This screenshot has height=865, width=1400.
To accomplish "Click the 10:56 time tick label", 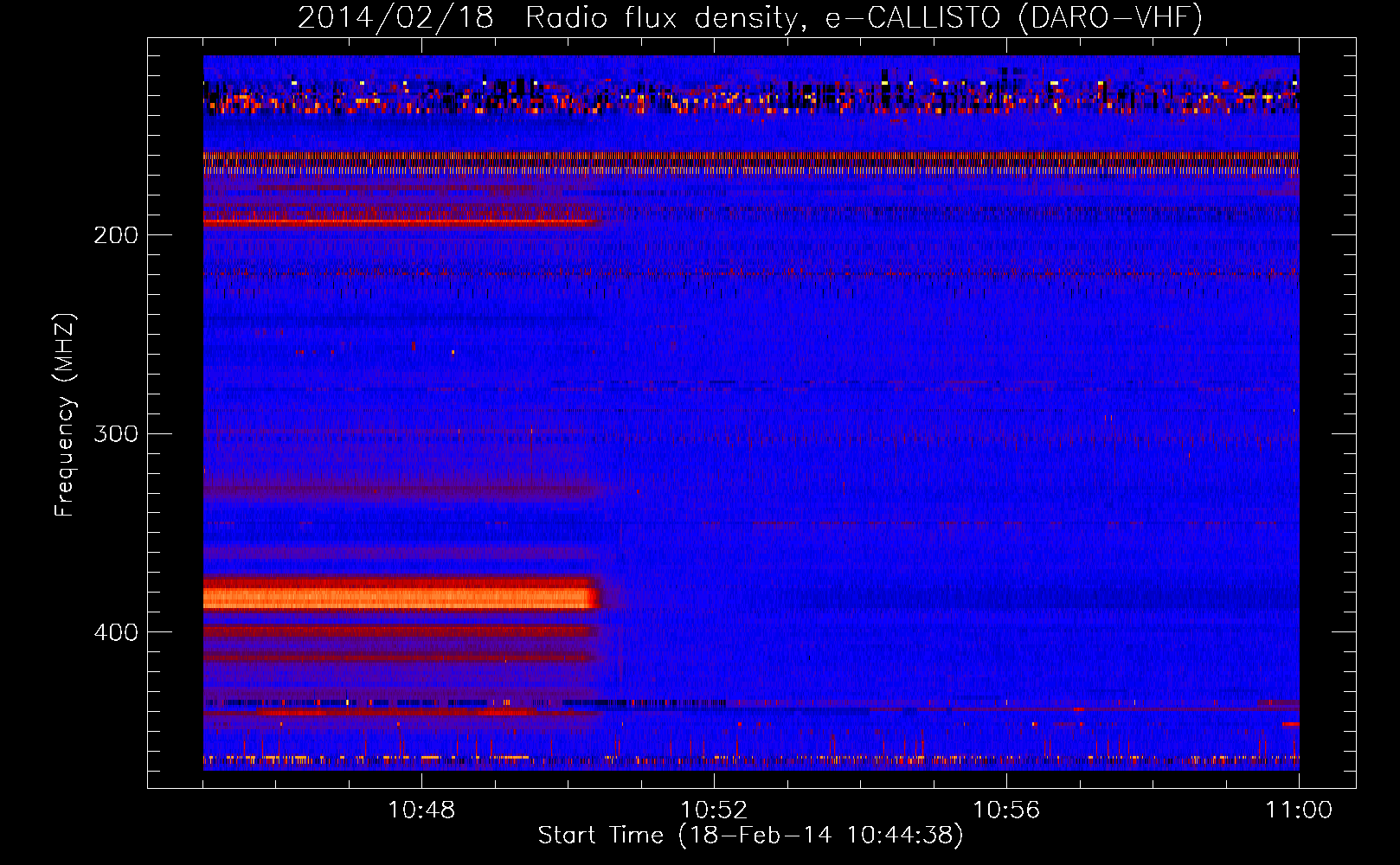I will (1006, 811).
